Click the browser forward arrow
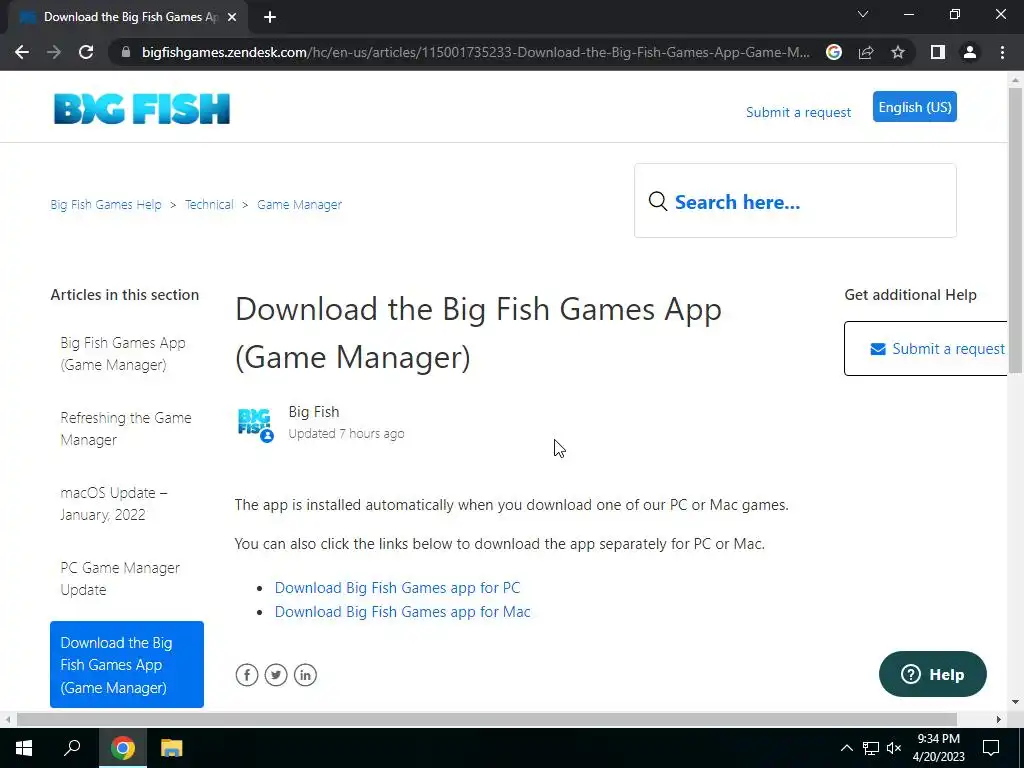 tap(54, 52)
